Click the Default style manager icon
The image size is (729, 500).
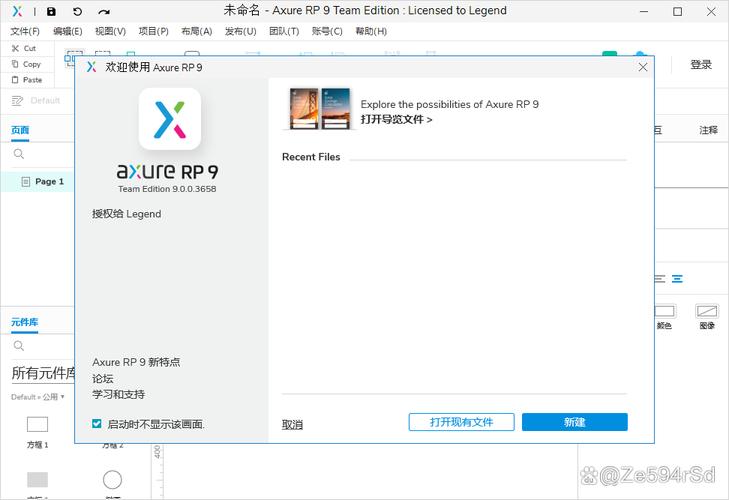17,100
